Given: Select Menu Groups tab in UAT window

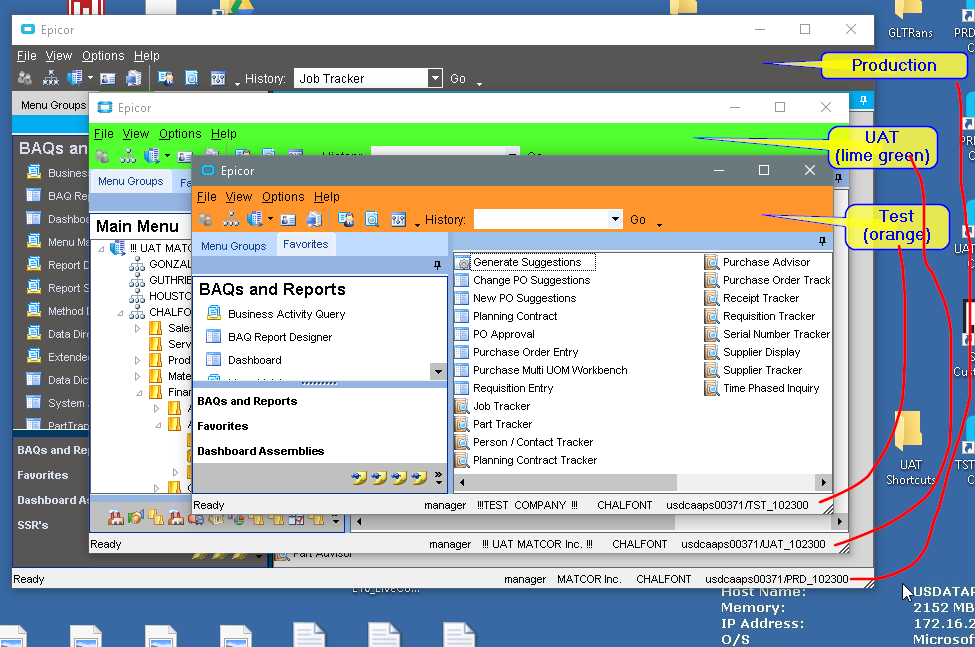Looking at the screenshot, I should (131, 181).
